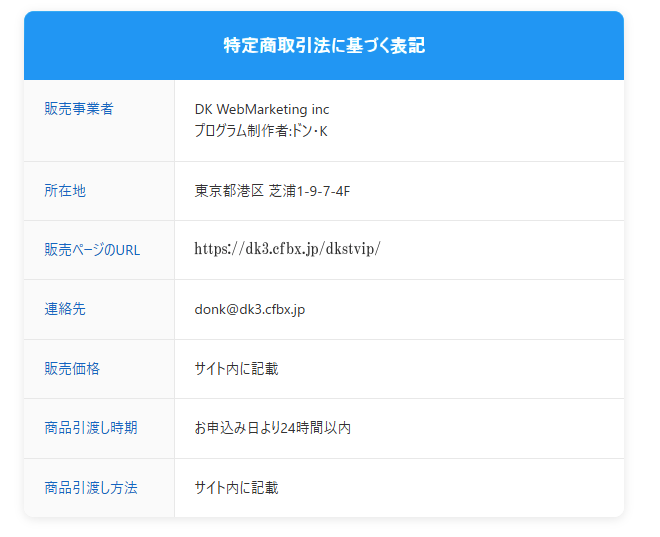The height and width of the screenshot is (537, 660).
Task: Select the address 東京都港区 芝浦1-9-7-4F
Action: tap(272, 191)
